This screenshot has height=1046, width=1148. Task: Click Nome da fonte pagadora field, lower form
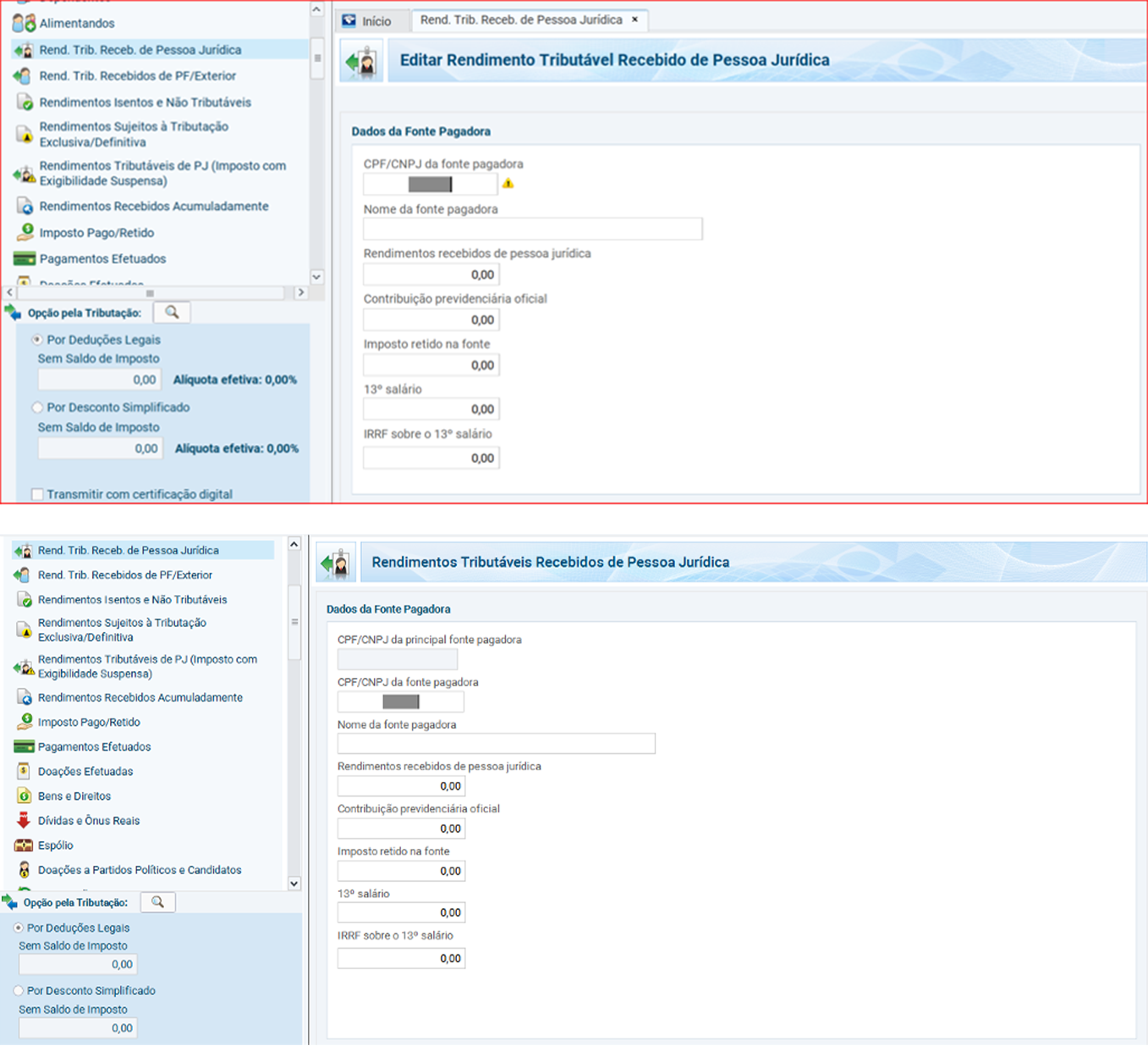(497, 744)
